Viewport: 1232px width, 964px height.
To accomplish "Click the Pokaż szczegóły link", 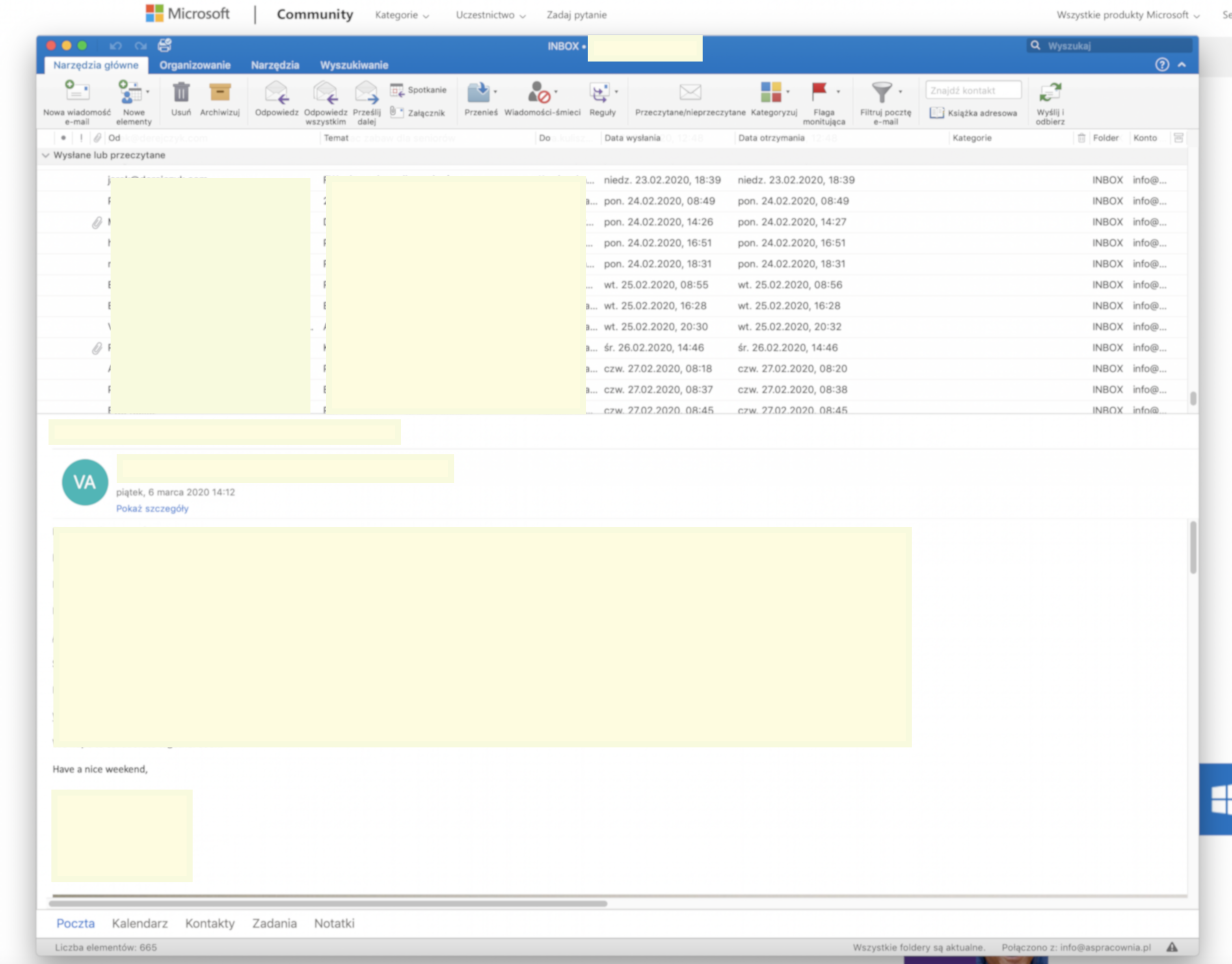I will click(152, 508).
